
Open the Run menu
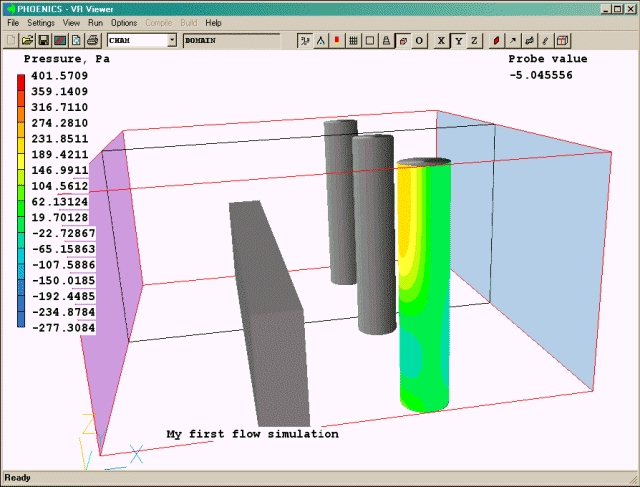point(95,22)
